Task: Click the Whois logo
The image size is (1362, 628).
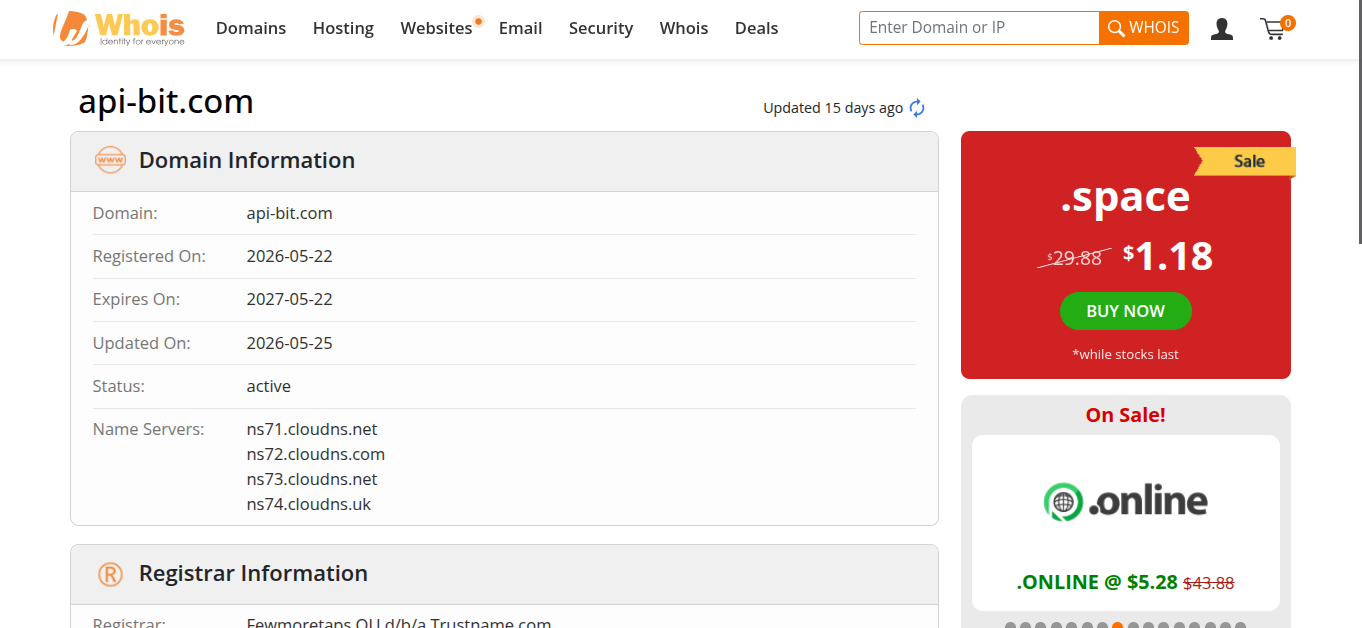Action: coord(120,29)
